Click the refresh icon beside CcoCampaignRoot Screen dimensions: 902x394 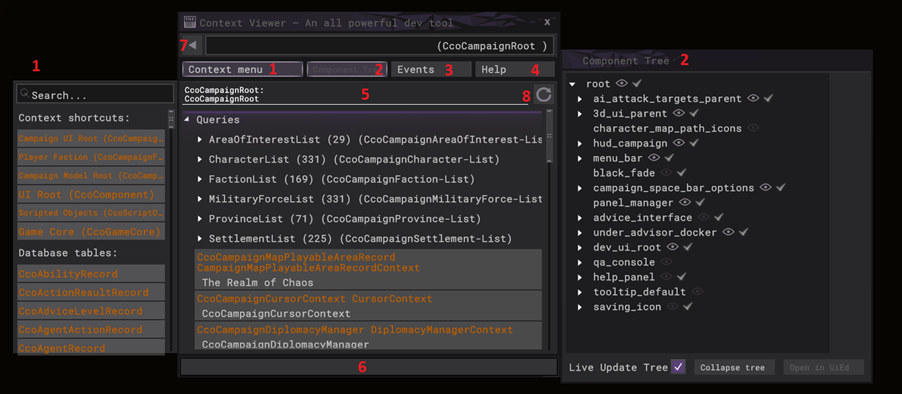(544, 95)
